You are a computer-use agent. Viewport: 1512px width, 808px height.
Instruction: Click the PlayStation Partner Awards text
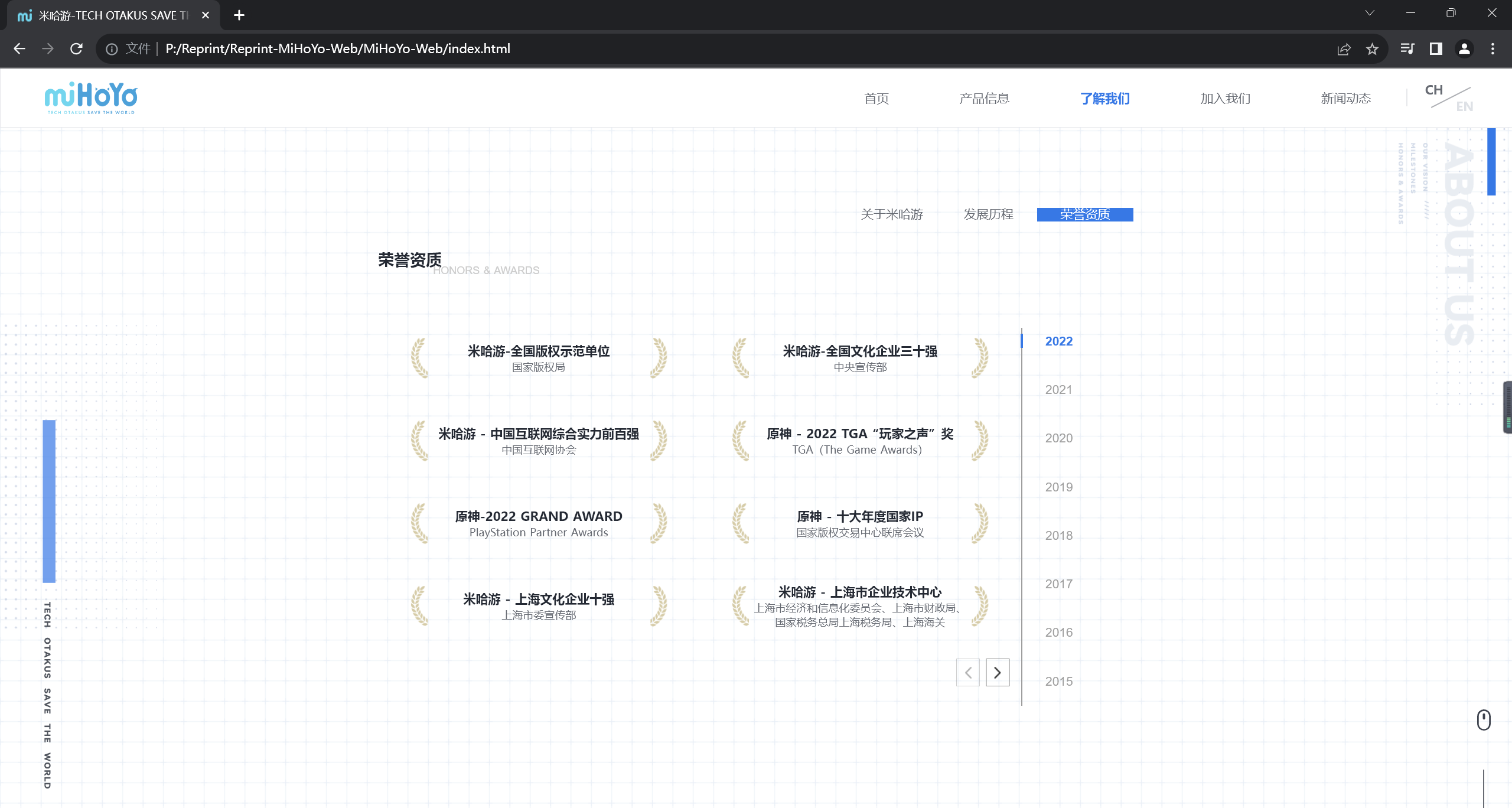(x=539, y=533)
